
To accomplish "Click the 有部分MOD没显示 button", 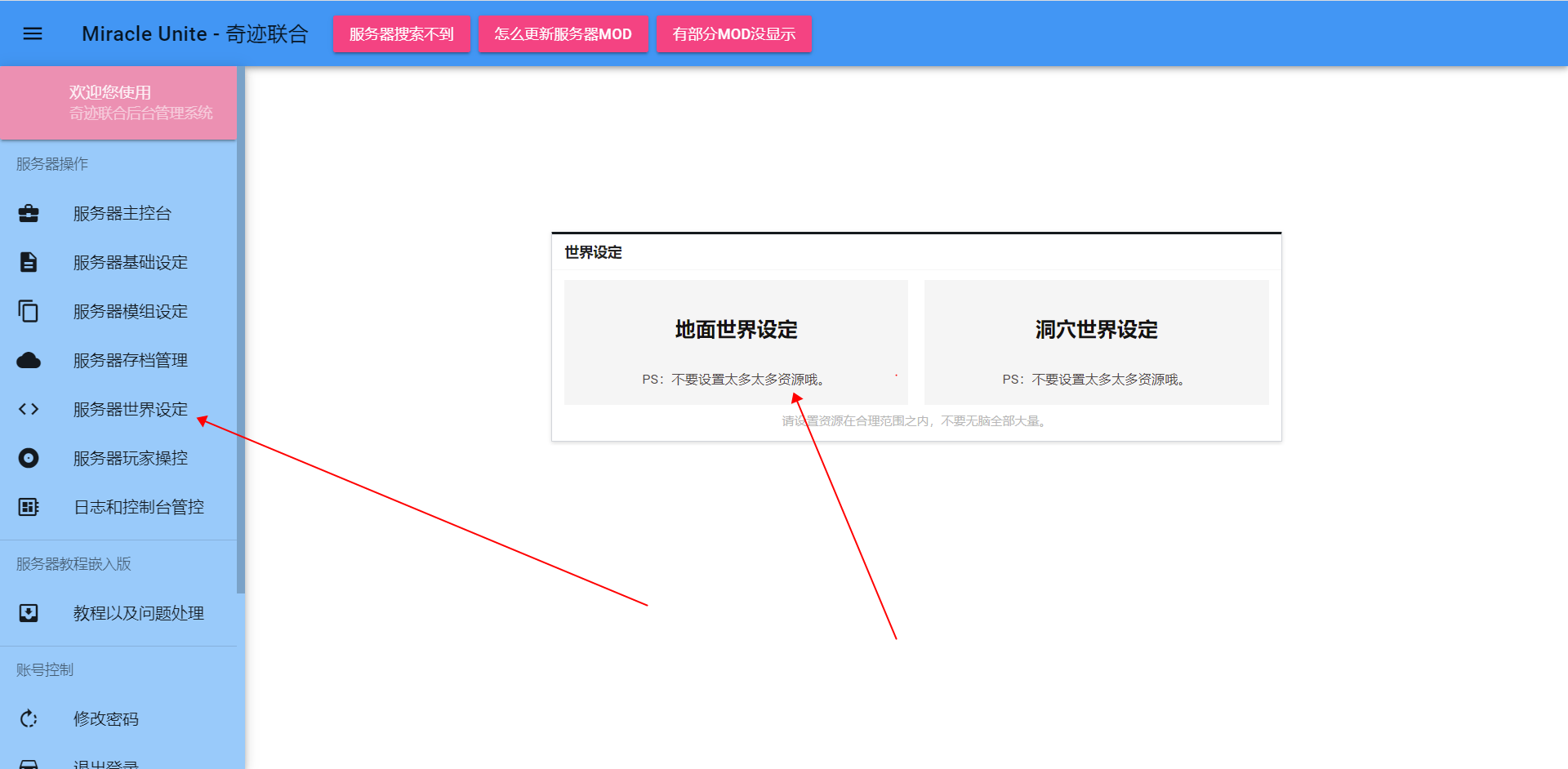I will tap(733, 34).
